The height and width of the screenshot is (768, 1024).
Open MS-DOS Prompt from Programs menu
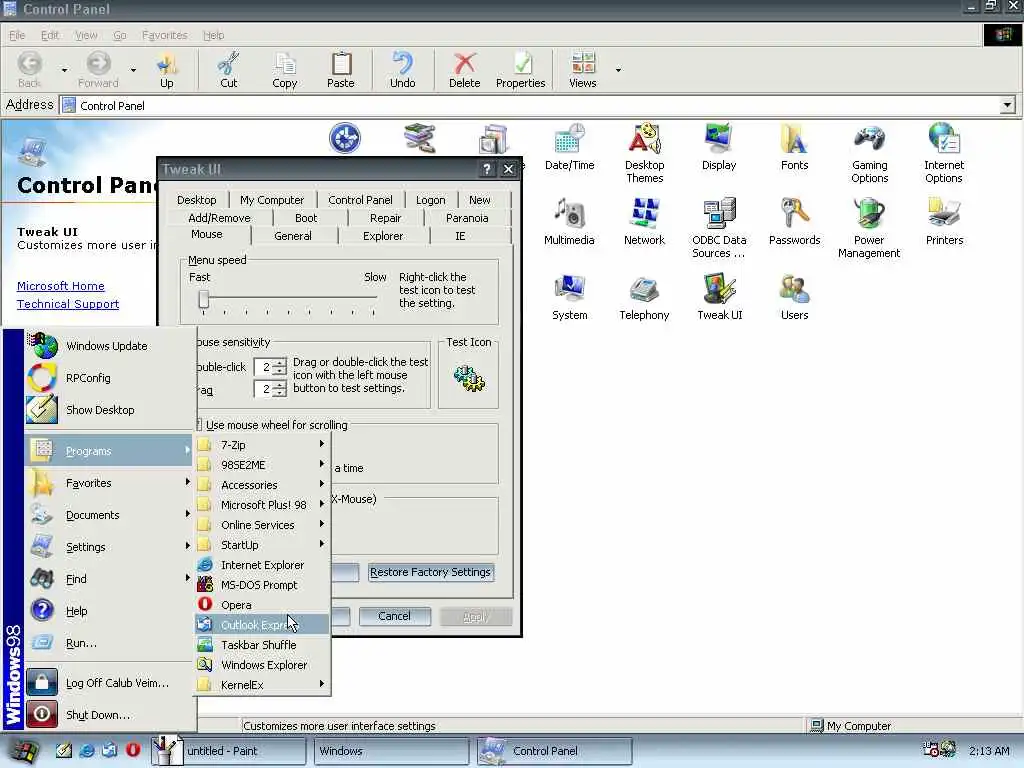pos(262,585)
